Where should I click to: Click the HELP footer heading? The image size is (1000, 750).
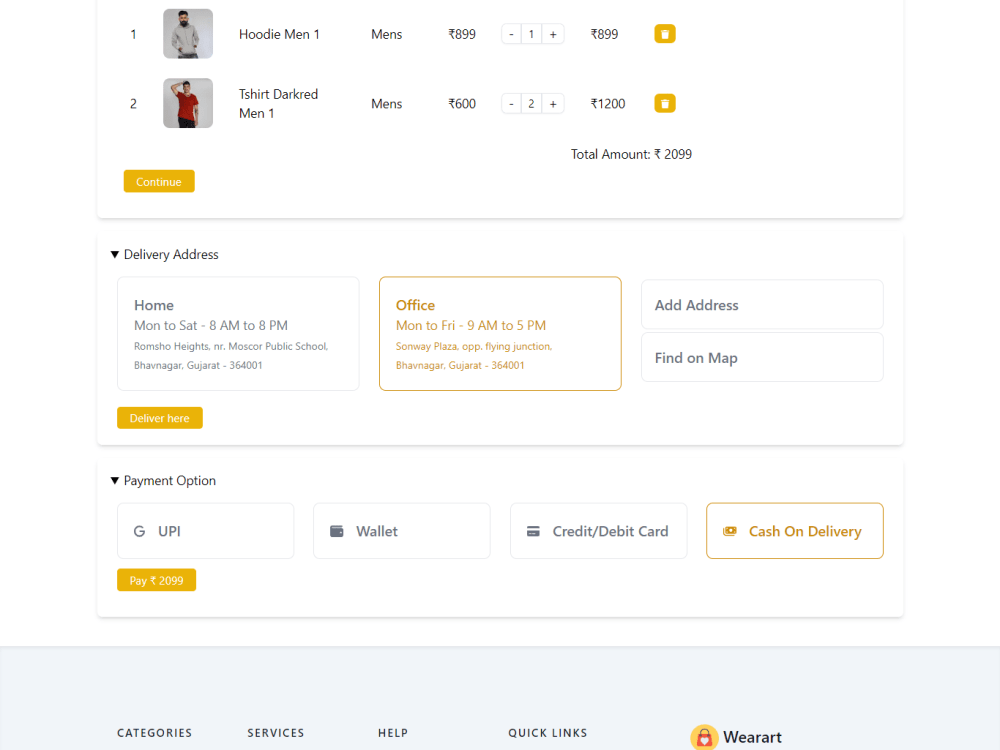pyautogui.click(x=393, y=733)
